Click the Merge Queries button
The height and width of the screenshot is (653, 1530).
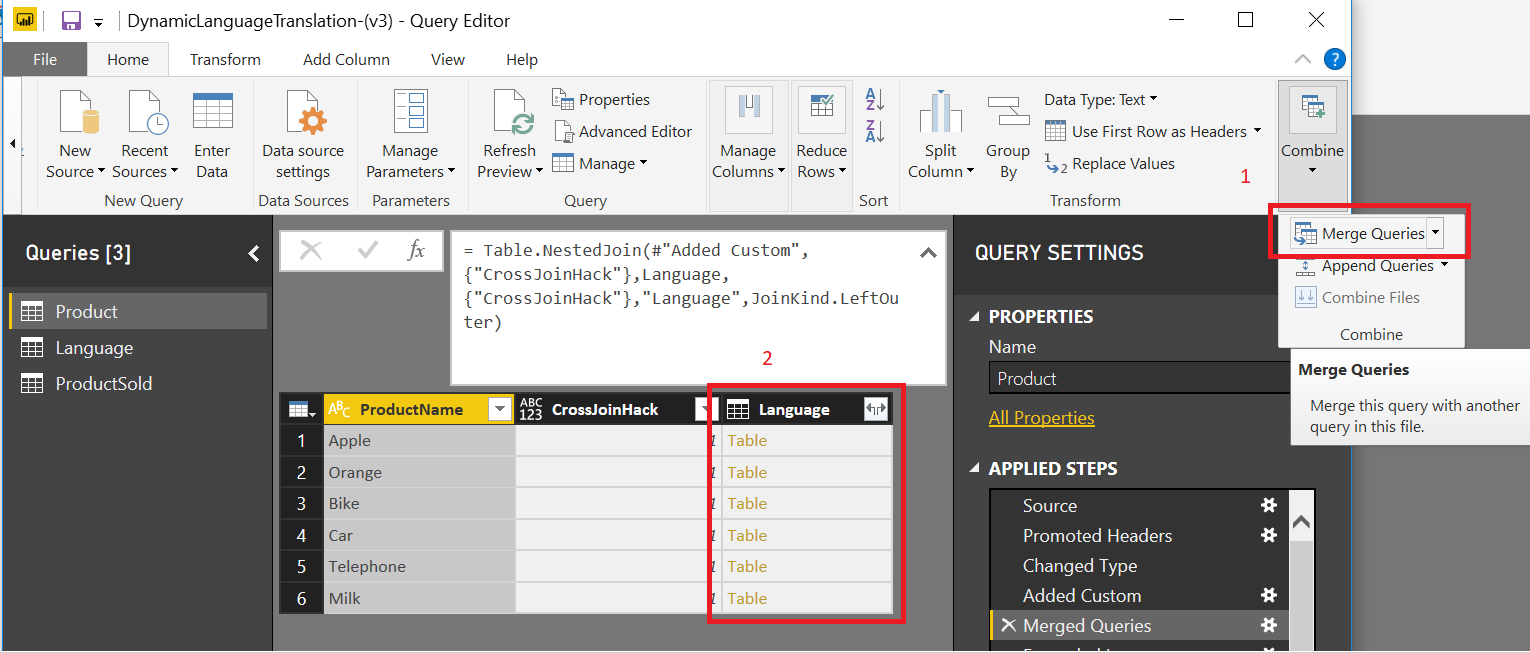(1360, 233)
